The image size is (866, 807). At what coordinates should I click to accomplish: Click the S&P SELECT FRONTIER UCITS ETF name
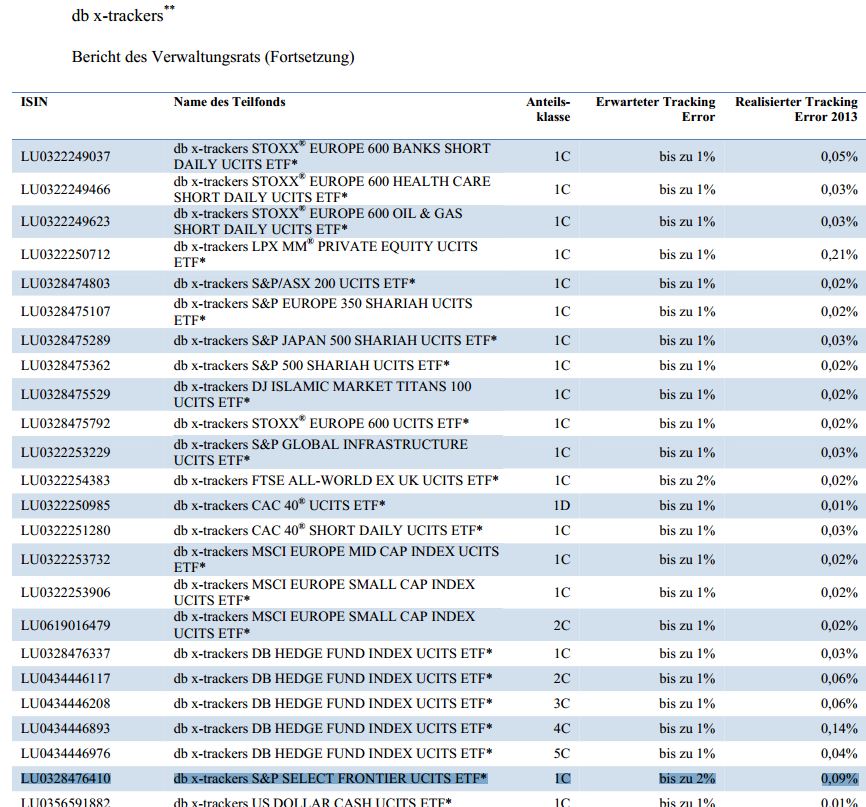pos(330,779)
